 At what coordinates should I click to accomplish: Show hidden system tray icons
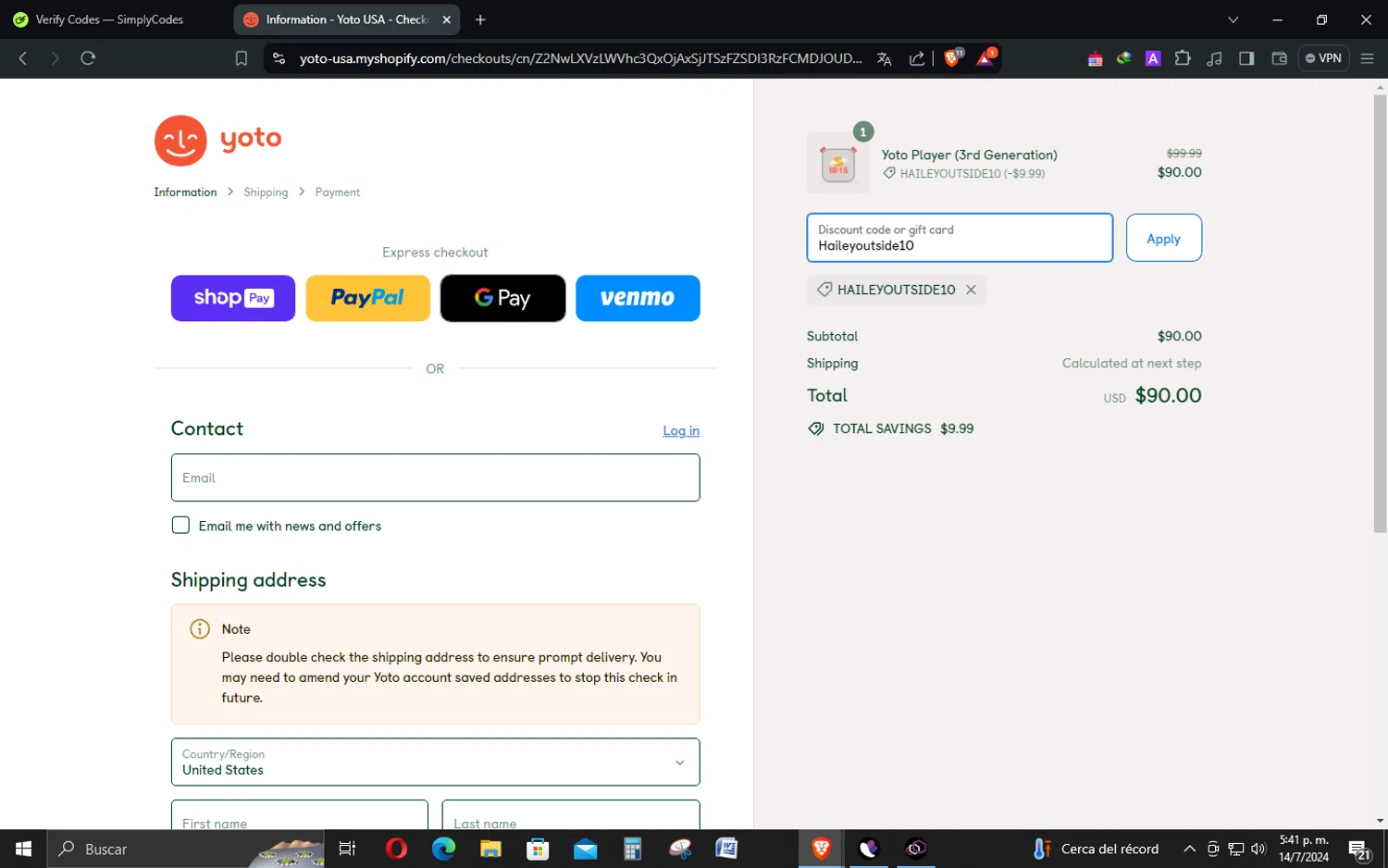point(1189,849)
